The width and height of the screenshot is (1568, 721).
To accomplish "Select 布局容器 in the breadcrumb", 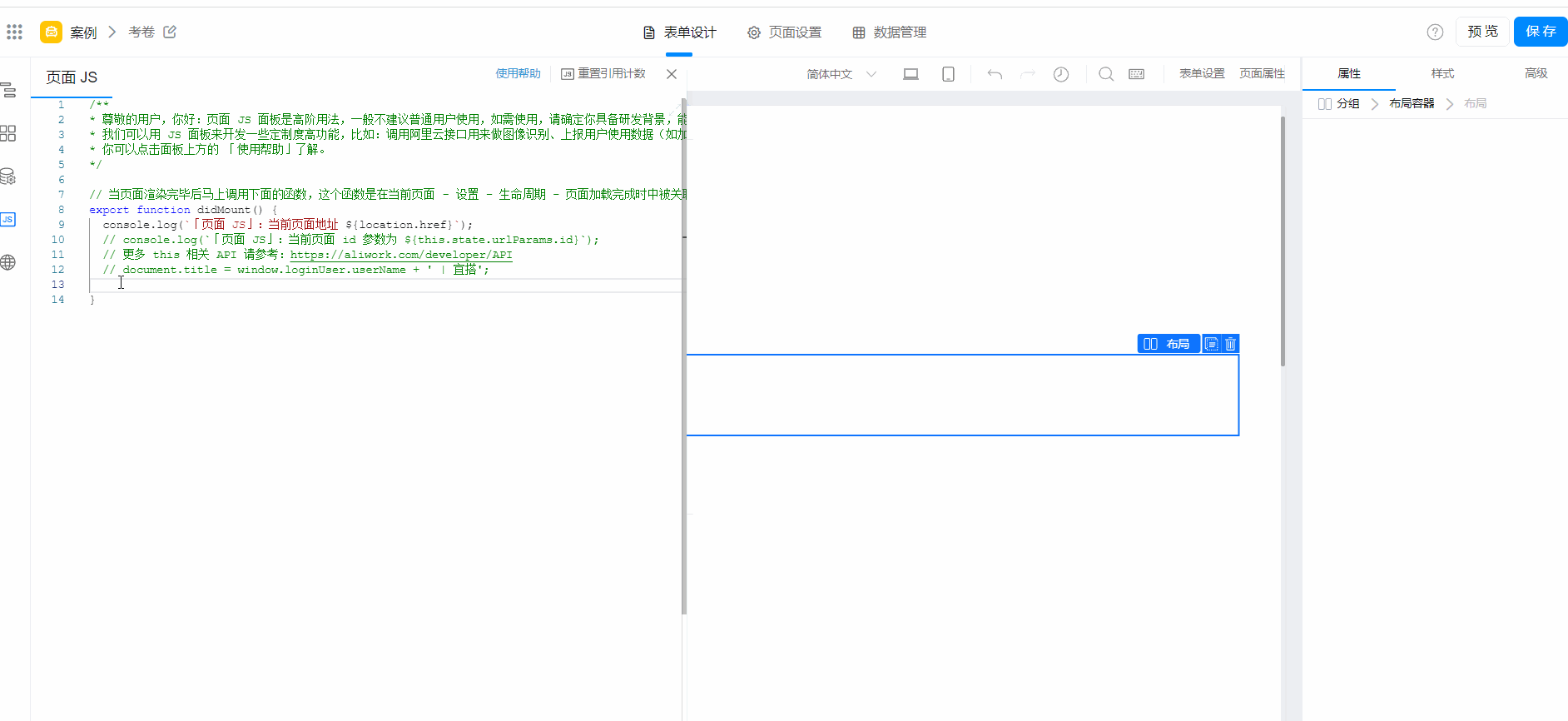I will tap(1412, 103).
